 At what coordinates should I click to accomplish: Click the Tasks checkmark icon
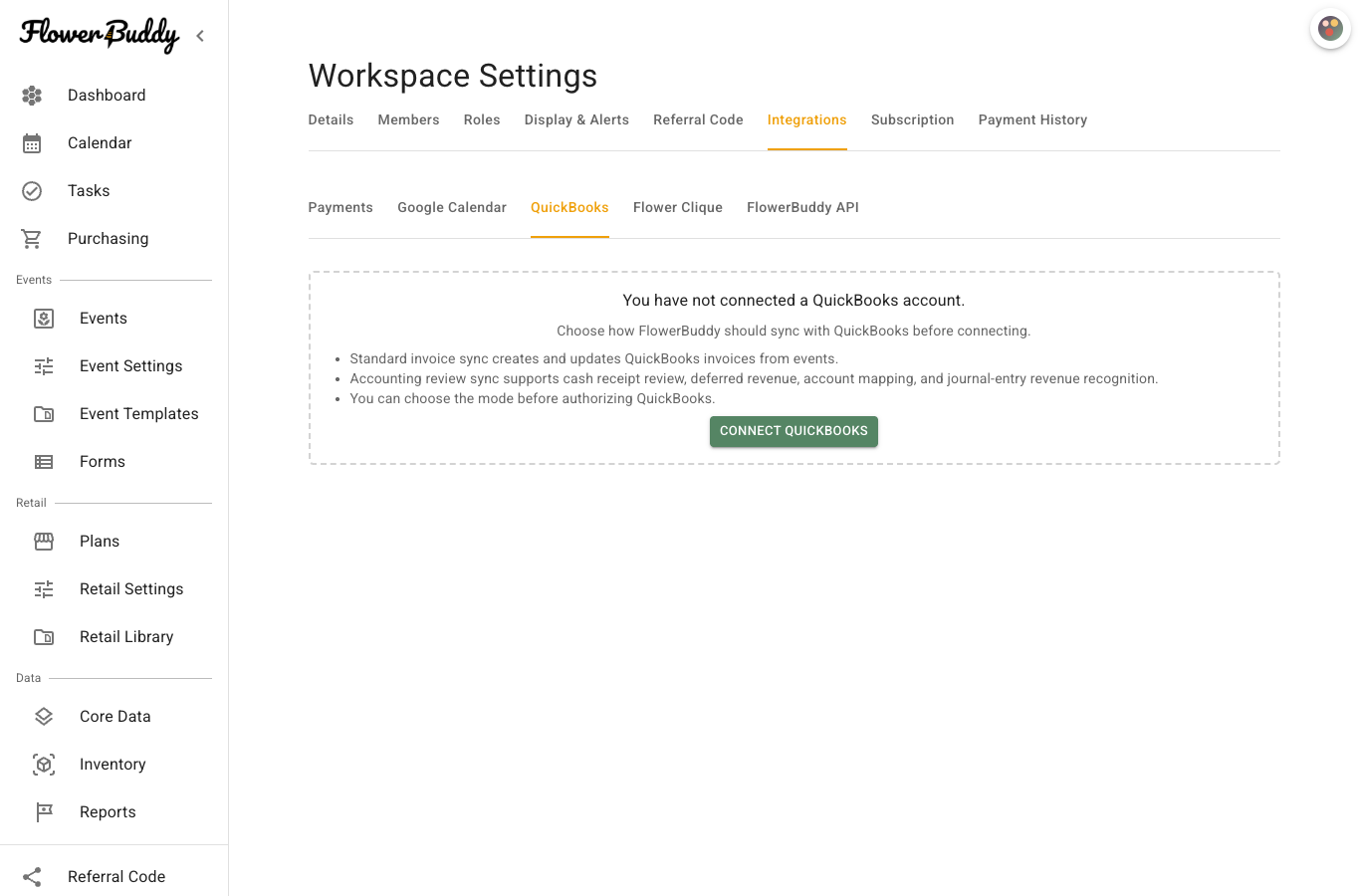tap(32, 191)
